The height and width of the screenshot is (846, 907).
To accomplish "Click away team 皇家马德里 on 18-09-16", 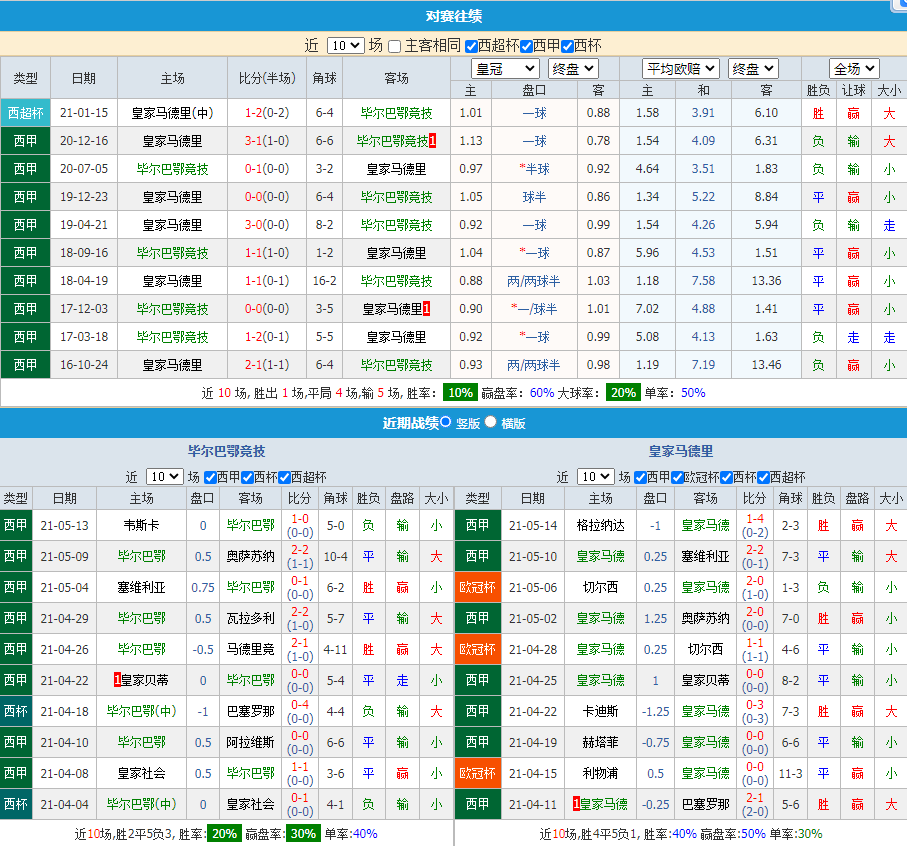I will tap(396, 253).
